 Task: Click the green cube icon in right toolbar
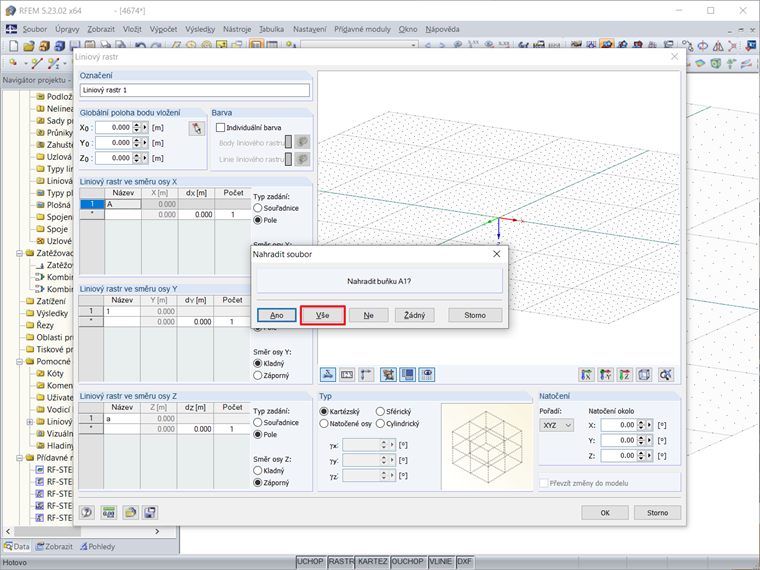tap(715, 63)
